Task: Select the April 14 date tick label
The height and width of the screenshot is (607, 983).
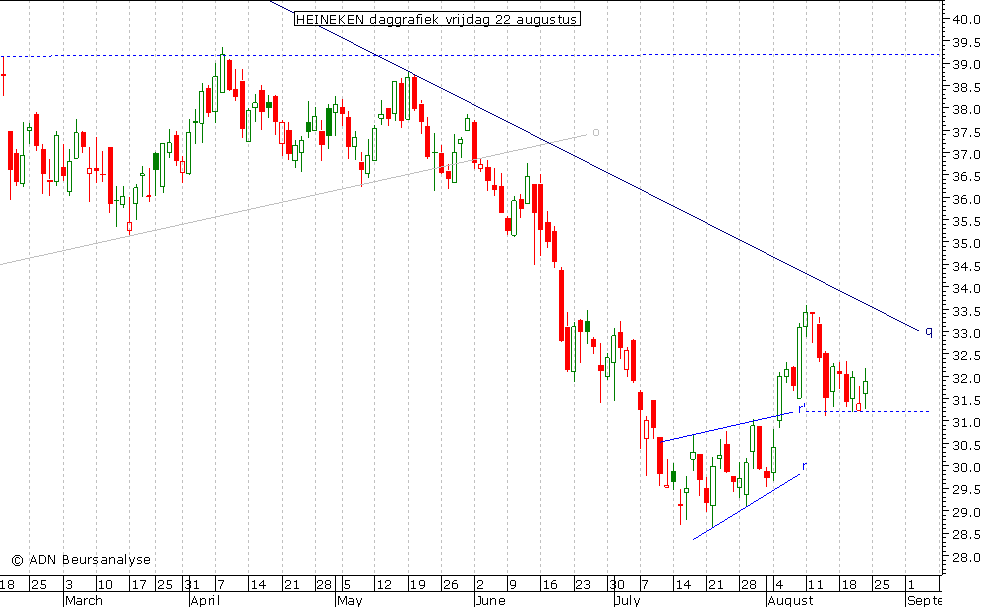Action: click(258, 585)
